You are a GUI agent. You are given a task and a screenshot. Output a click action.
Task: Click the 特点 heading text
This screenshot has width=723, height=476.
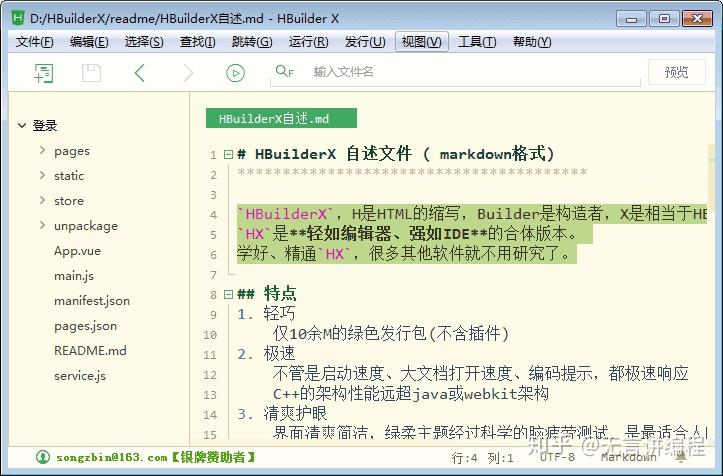[x=280, y=293]
